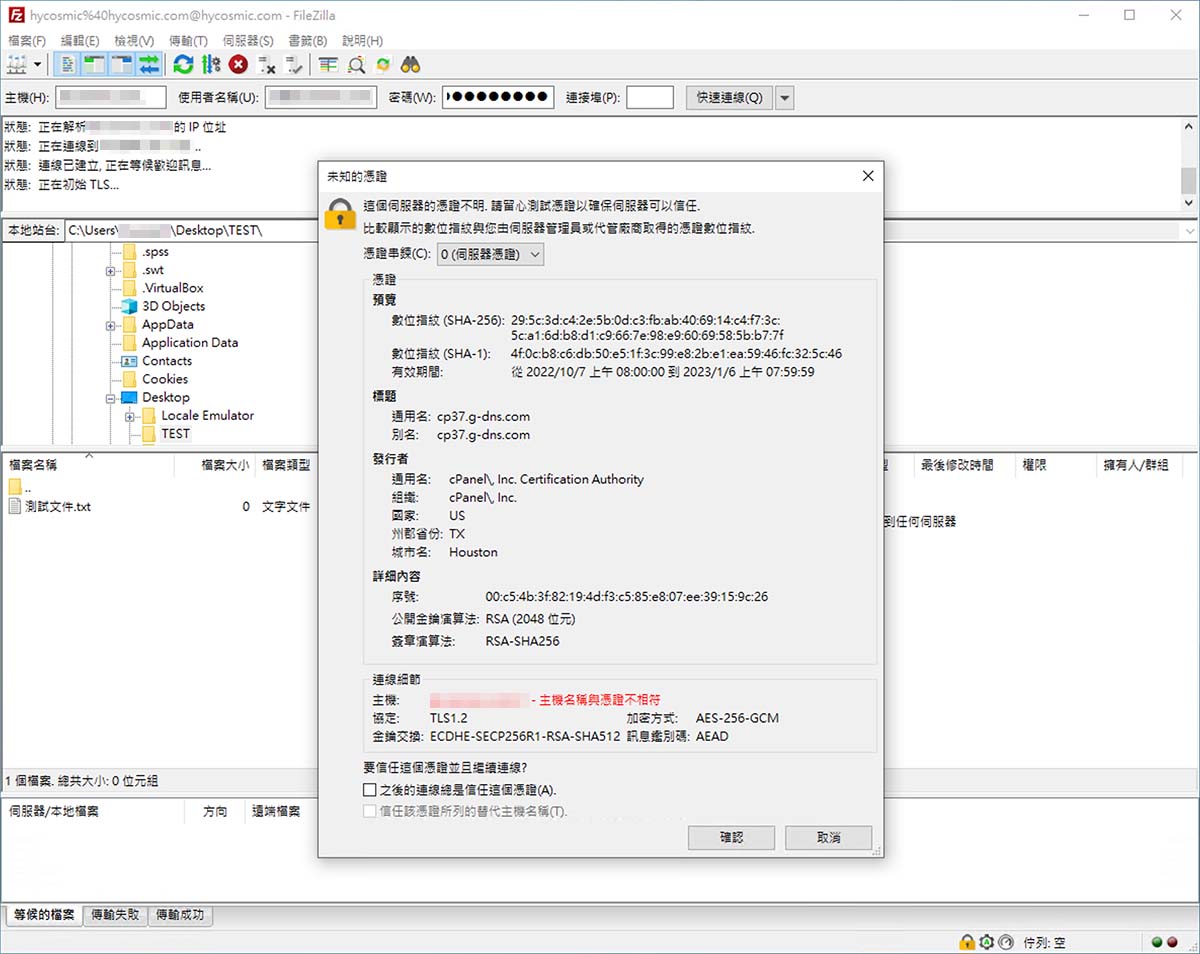Click the message log vertical scrollbar
This screenshot has height=954, width=1200.
coord(1188,164)
